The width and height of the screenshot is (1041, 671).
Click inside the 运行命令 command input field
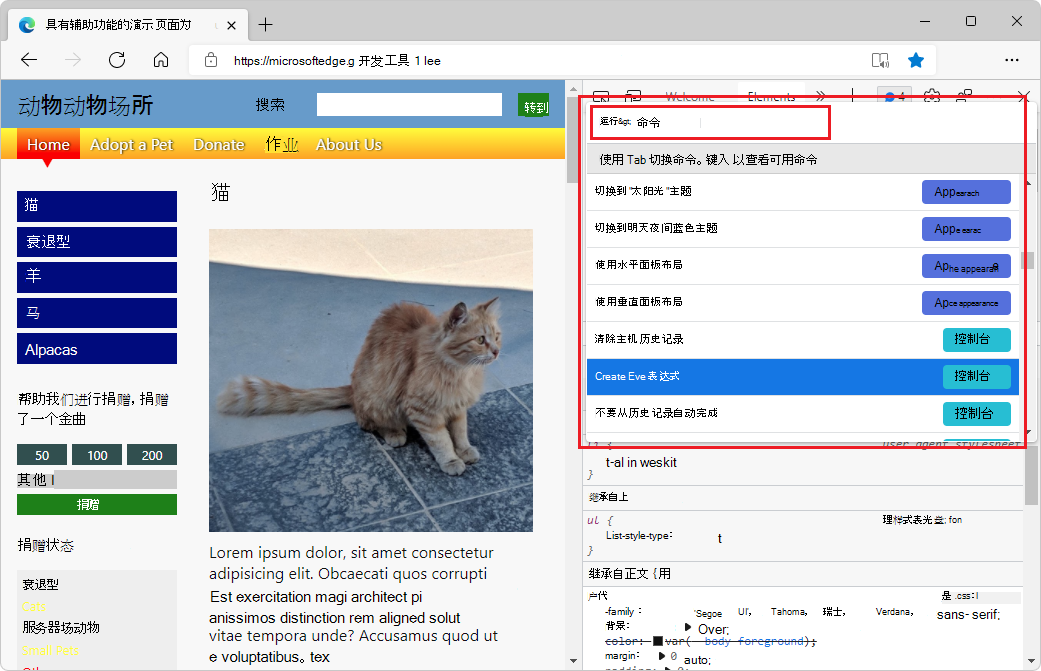click(x=710, y=122)
